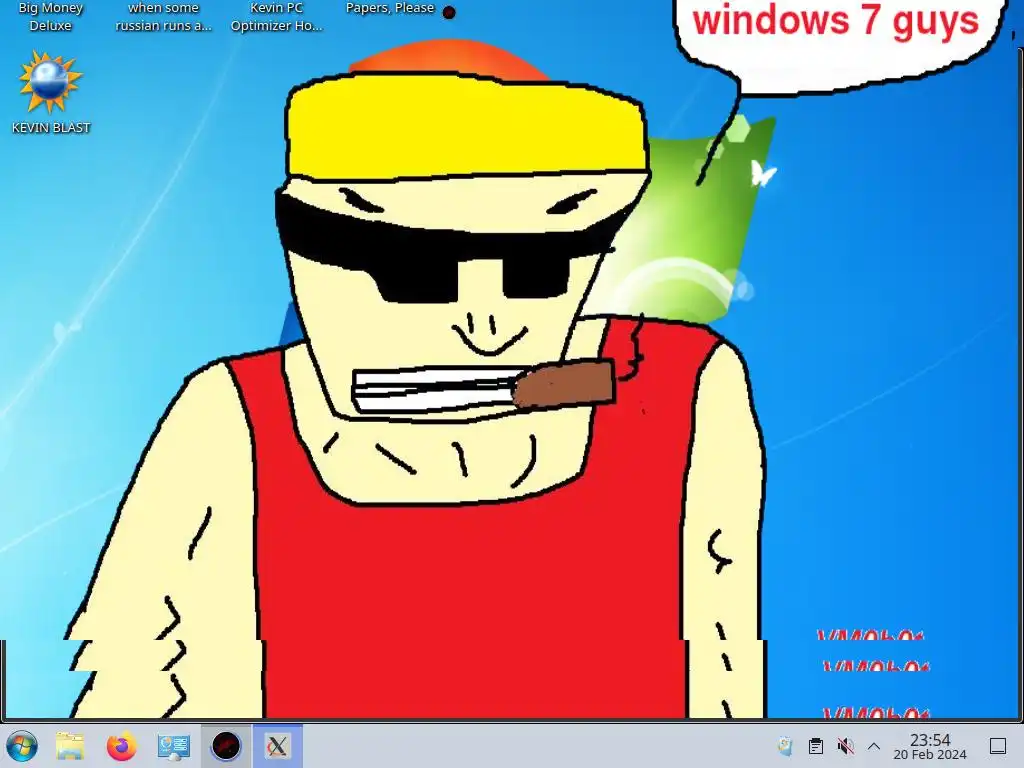
Task: Open the Windows 7 Start orb
Action: coord(22,746)
